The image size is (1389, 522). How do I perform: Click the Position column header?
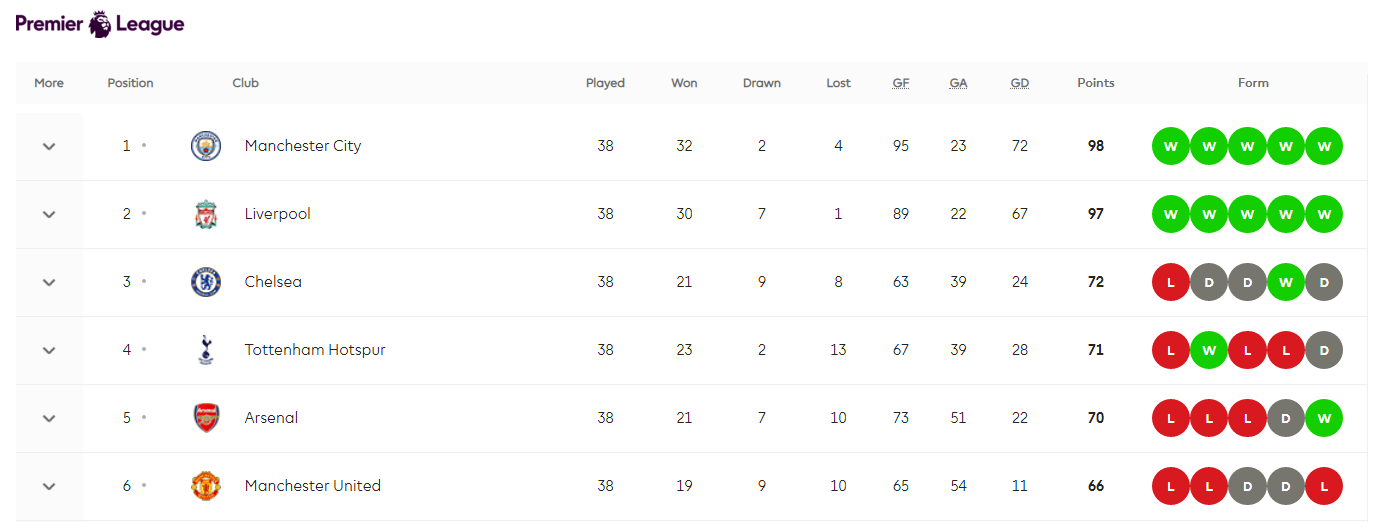130,83
